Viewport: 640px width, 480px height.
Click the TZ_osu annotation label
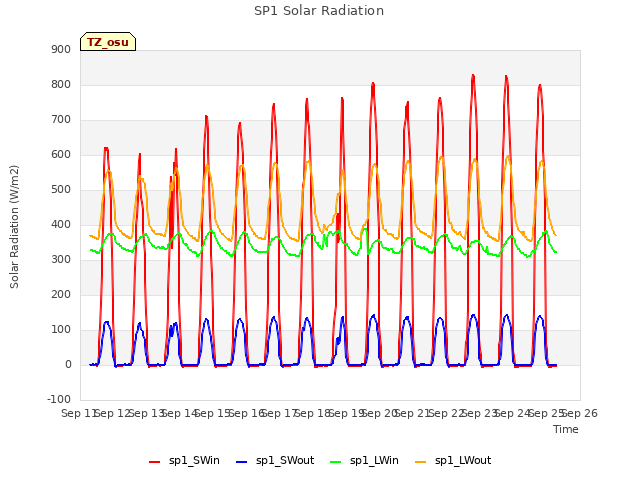point(108,42)
